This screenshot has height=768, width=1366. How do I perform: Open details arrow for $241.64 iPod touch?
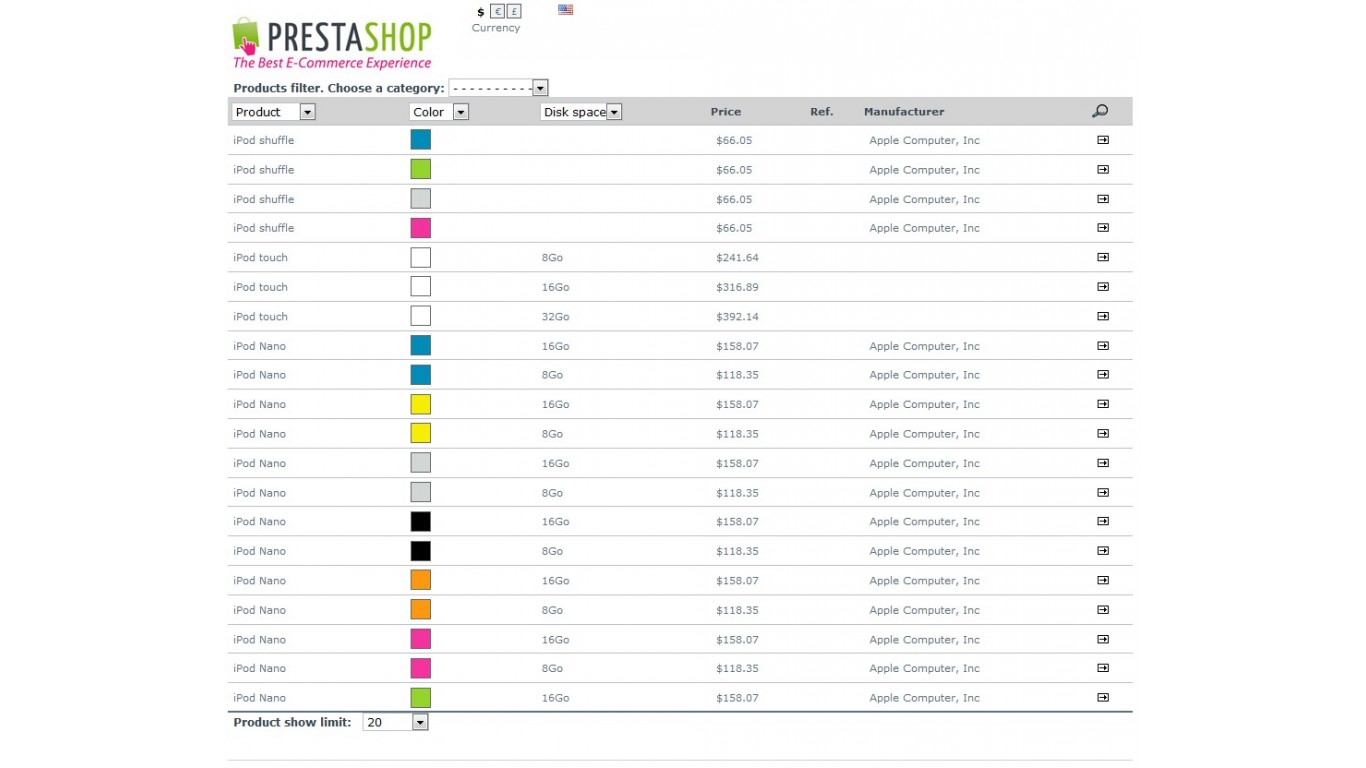click(1103, 257)
